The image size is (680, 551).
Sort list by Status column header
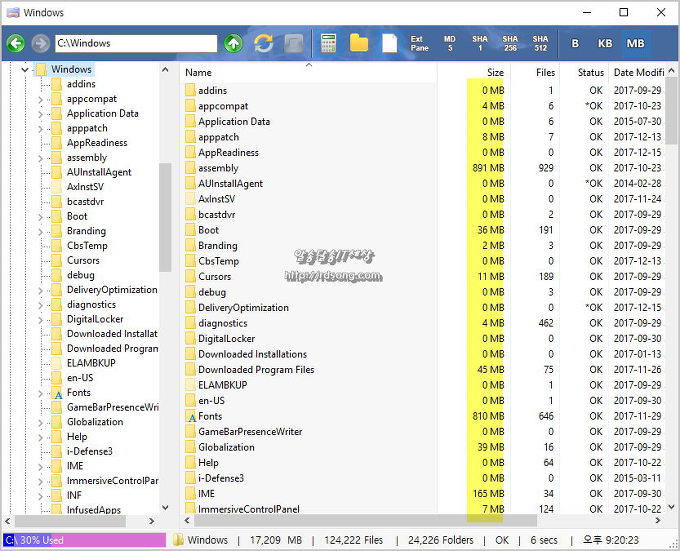tap(584, 72)
